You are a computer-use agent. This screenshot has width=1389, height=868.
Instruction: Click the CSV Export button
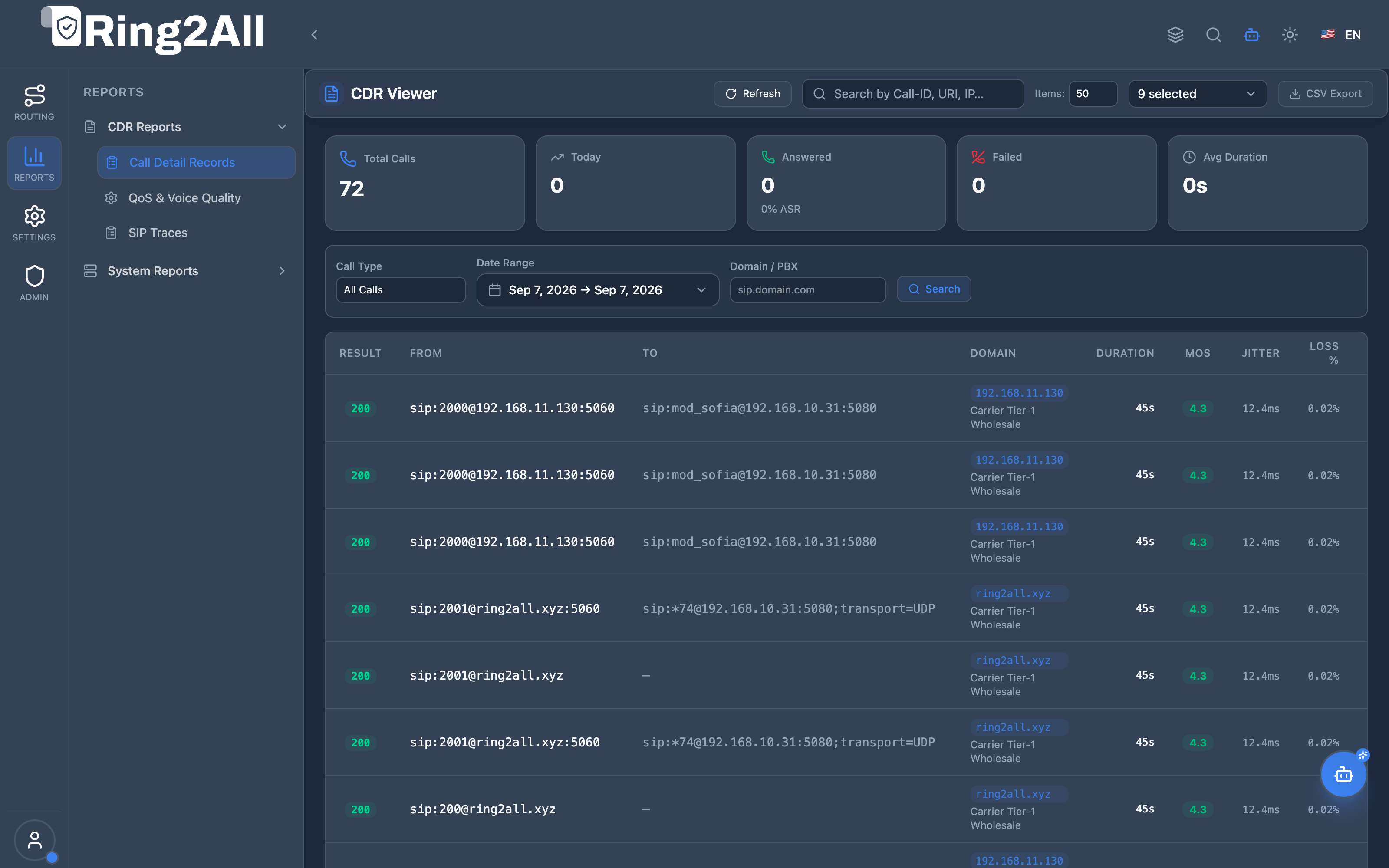[x=1325, y=94]
